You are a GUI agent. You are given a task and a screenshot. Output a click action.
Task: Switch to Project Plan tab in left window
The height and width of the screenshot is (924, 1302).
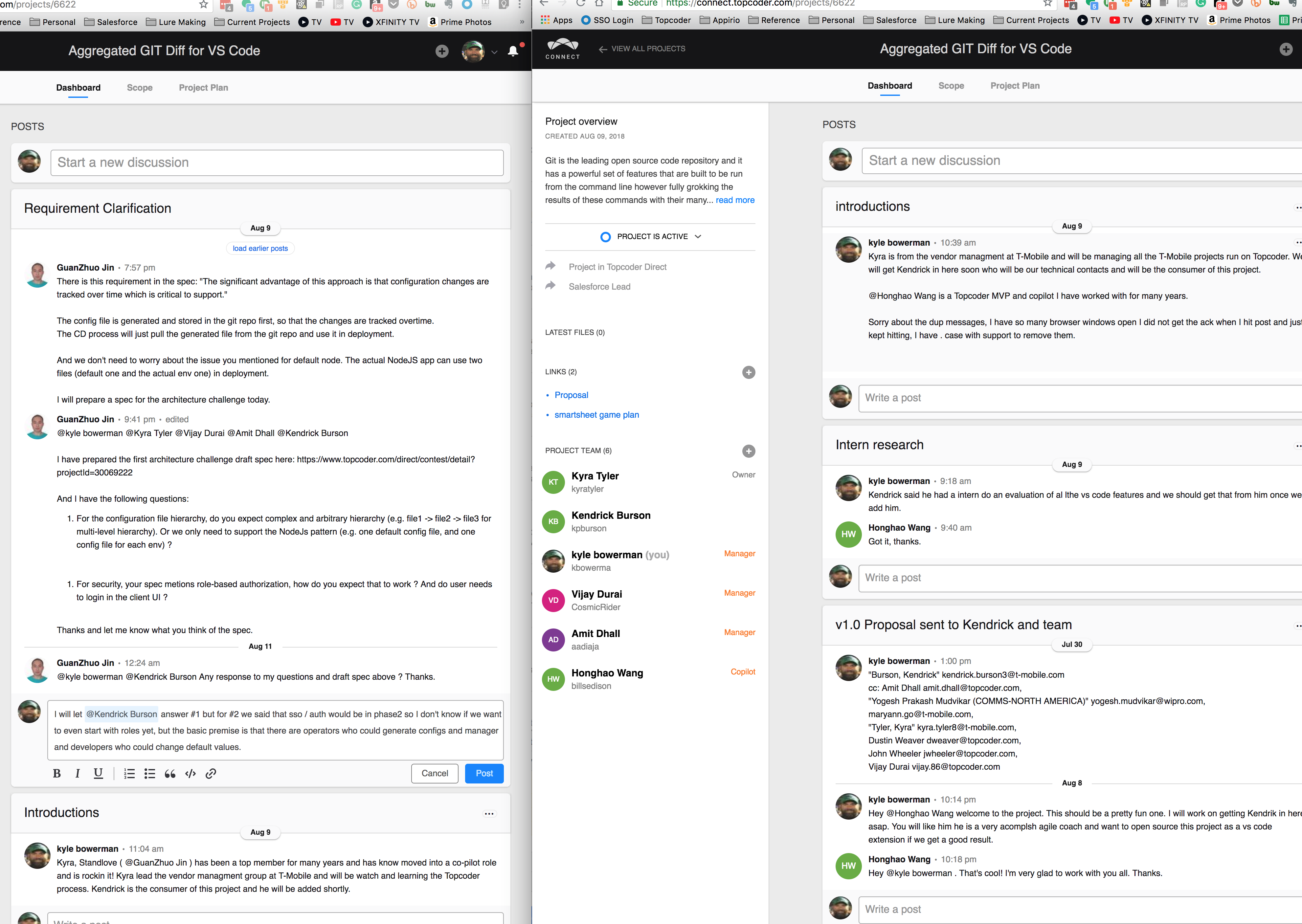(203, 88)
